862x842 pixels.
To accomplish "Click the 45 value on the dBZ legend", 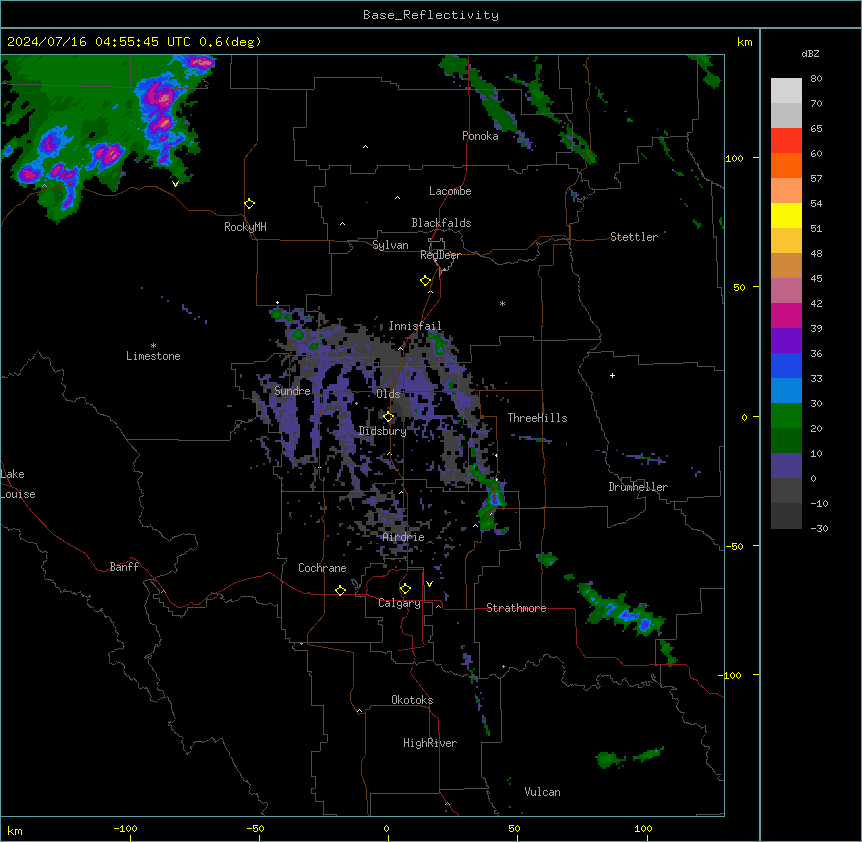I will pos(816,278).
